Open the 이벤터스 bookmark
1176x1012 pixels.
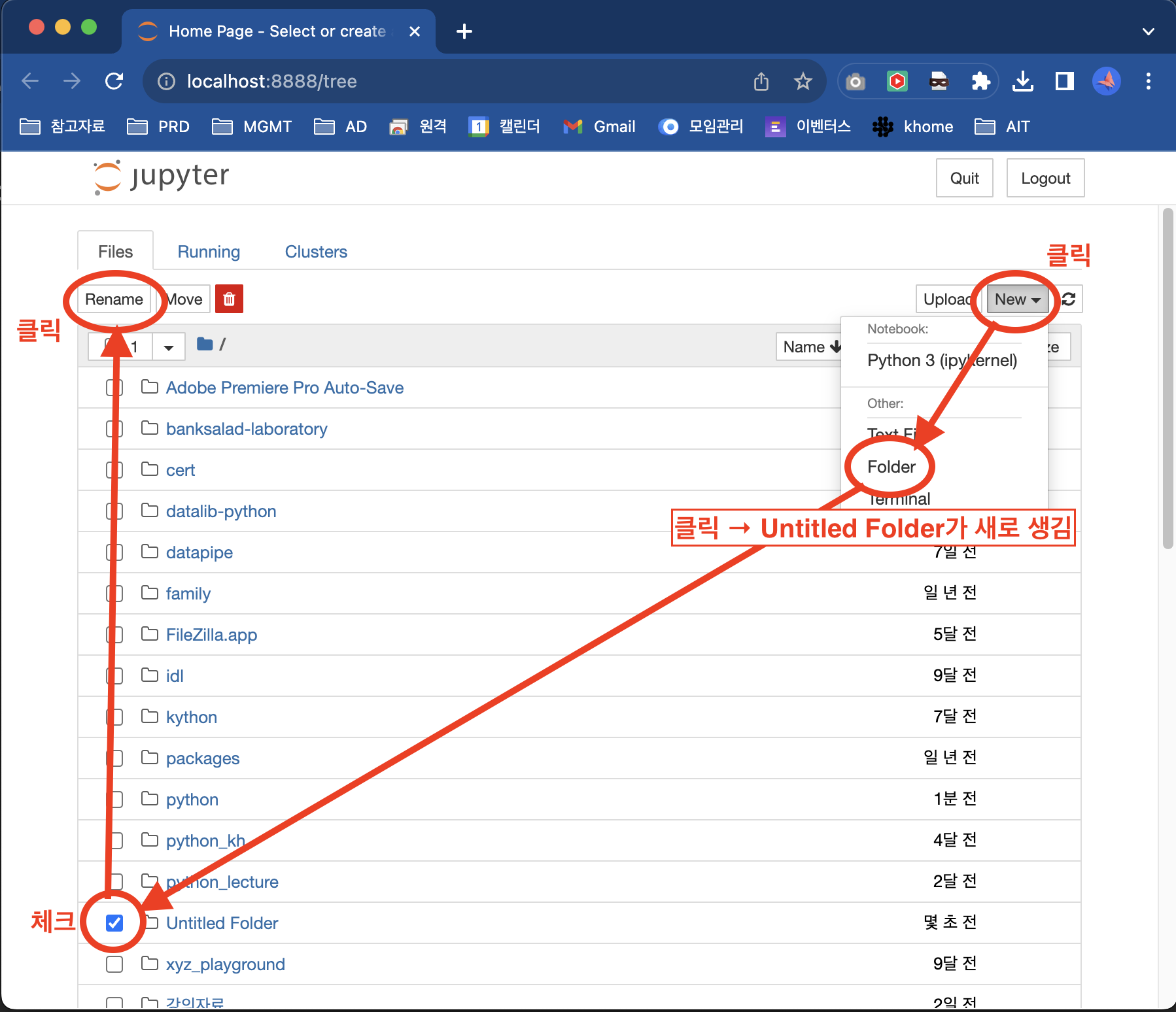click(808, 126)
